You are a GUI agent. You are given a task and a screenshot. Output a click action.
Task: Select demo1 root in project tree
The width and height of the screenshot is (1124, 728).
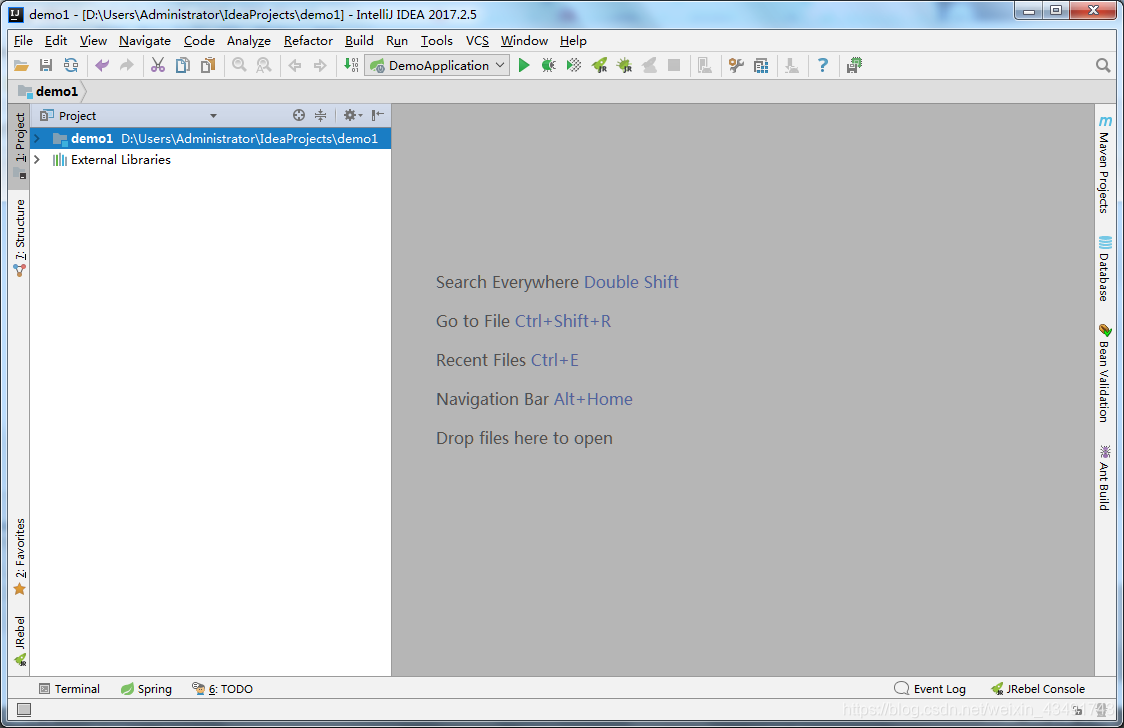211,138
